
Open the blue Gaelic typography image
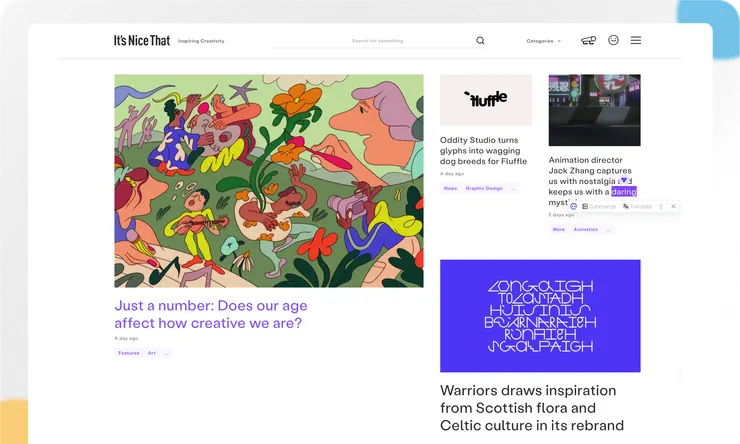pyautogui.click(x=540, y=316)
